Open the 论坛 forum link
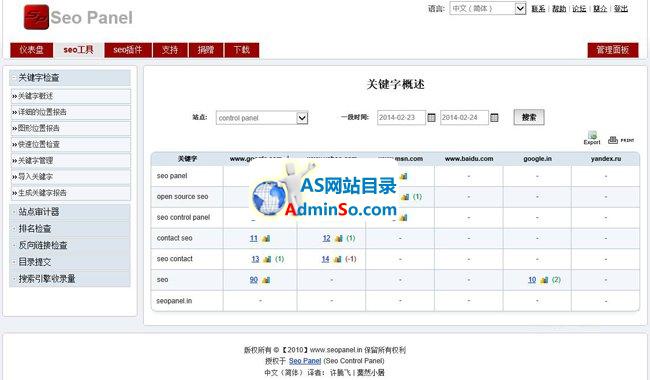Viewport: 650px width, 380px height. click(x=579, y=8)
